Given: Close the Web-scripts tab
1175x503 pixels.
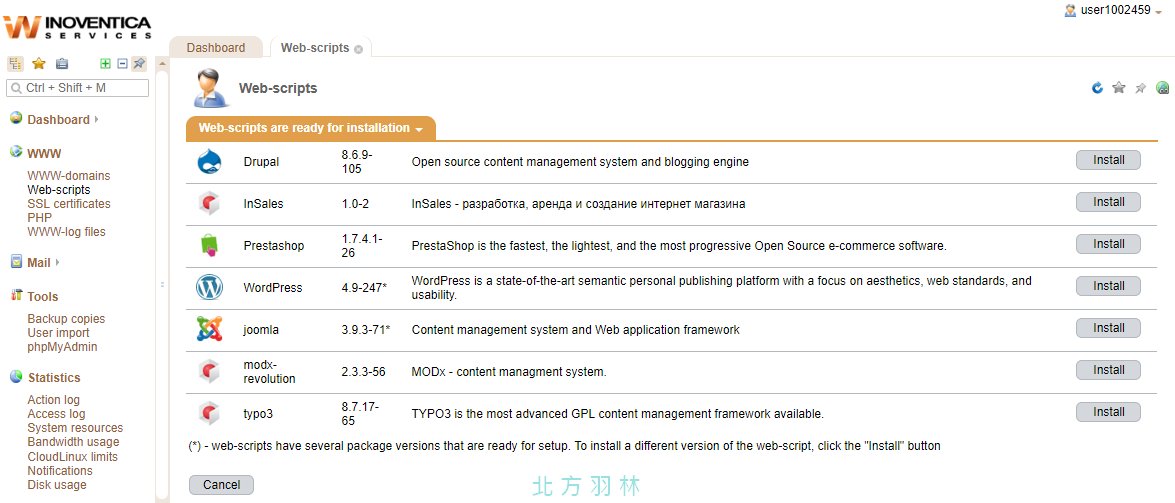Looking at the screenshot, I should 358,49.
